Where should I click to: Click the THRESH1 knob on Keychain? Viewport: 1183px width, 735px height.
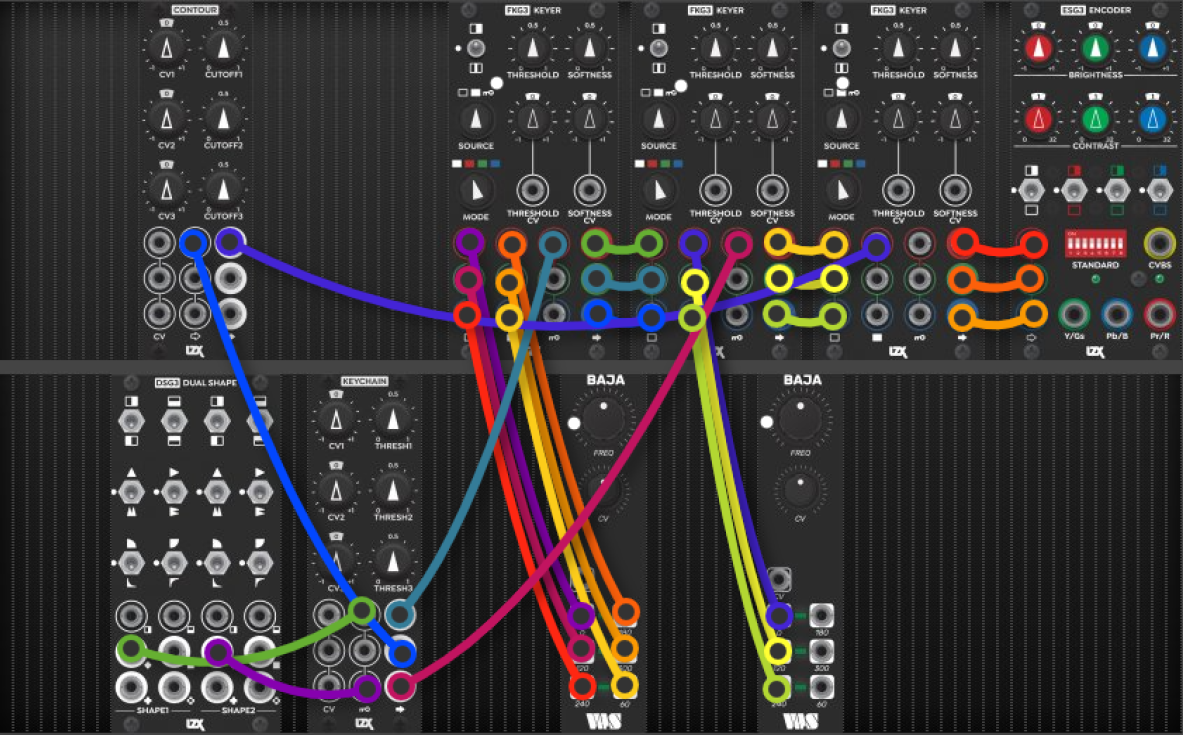click(x=392, y=420)
